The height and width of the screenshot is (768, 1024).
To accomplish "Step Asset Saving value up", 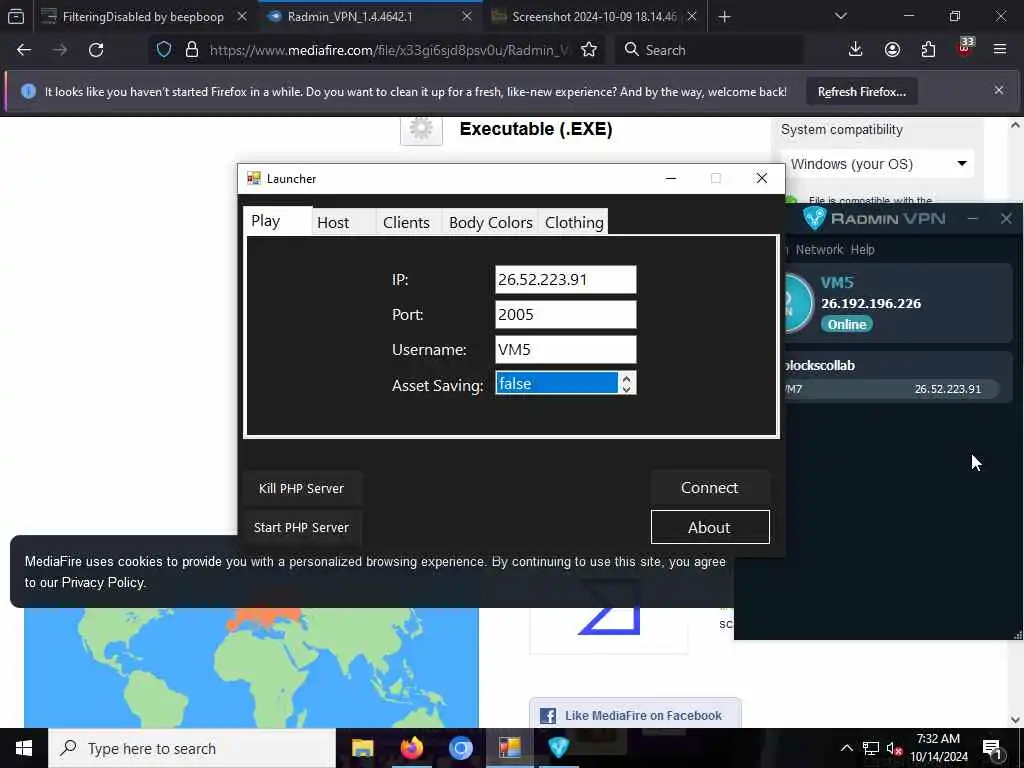I will click(x=626, y=378).
